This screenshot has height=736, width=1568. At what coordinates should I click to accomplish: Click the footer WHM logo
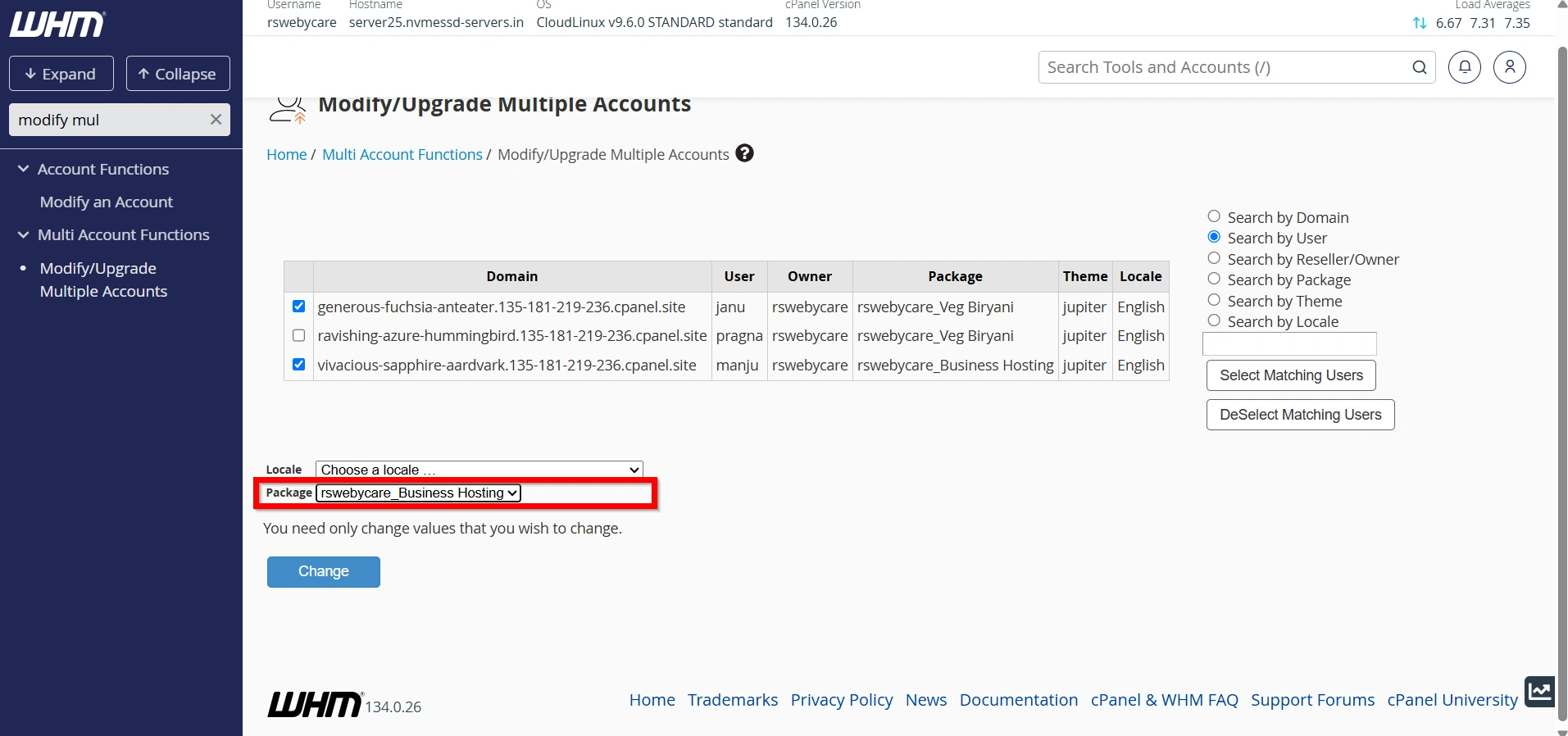coord(315,704)
